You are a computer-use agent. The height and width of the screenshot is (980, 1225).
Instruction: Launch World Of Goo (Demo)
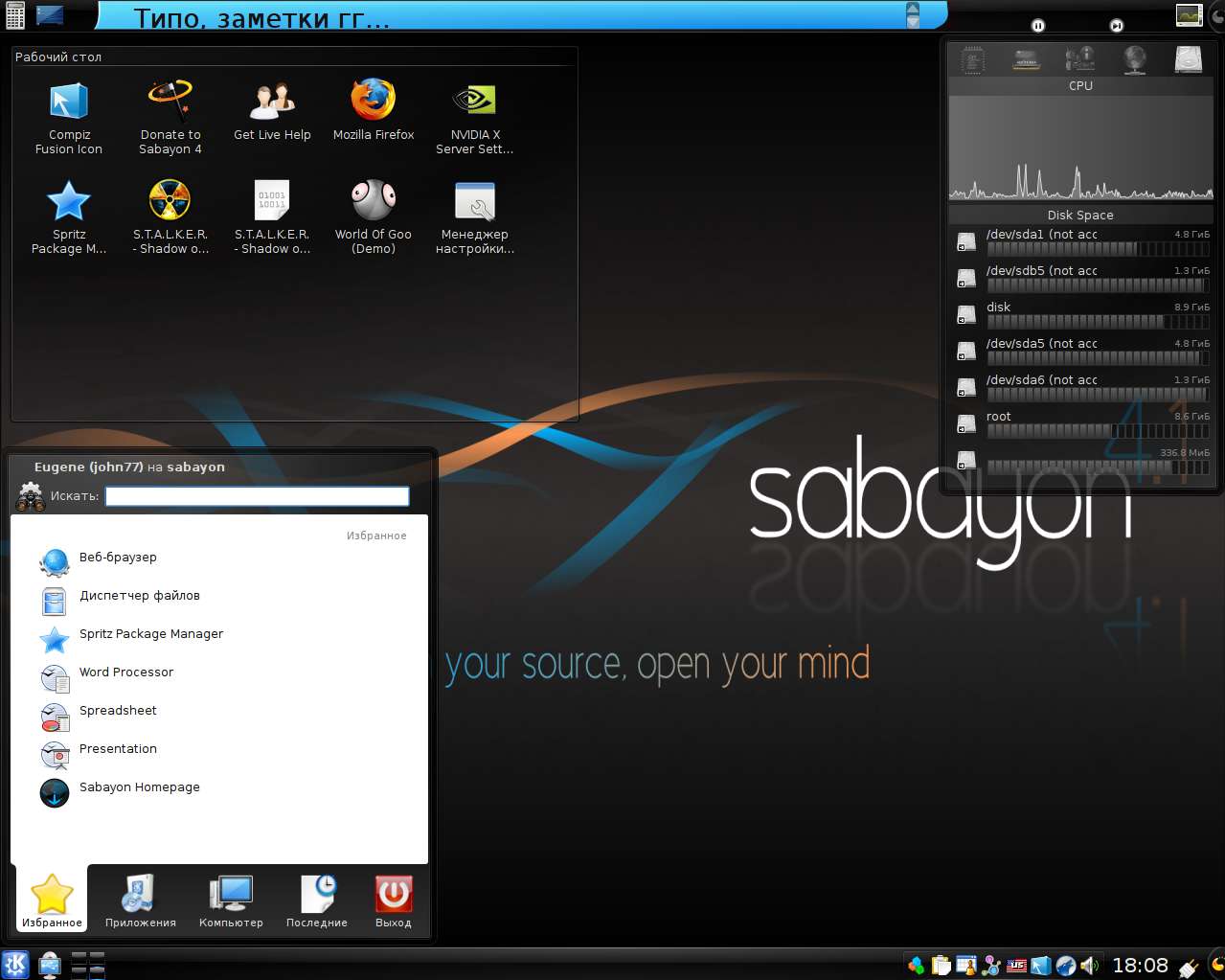374,217
